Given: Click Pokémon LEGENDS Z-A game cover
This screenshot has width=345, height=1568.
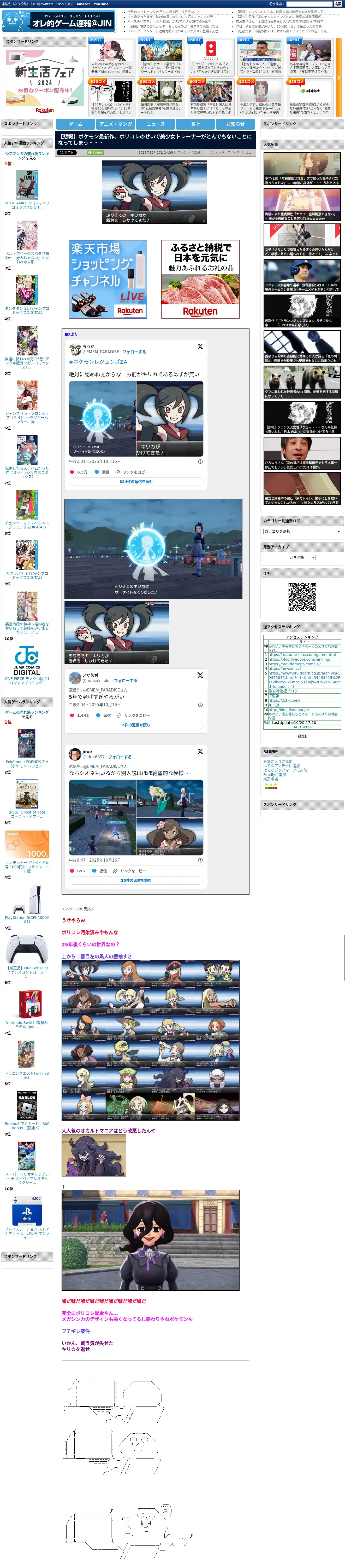Looking at the screenshot, I should [x=27, y=743].
